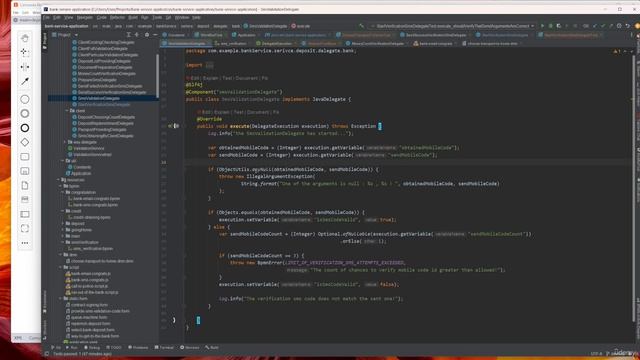Select the lasso tool in Camunda Modeler palette
The width and height of the screenshot is (640, 360).
25,52
